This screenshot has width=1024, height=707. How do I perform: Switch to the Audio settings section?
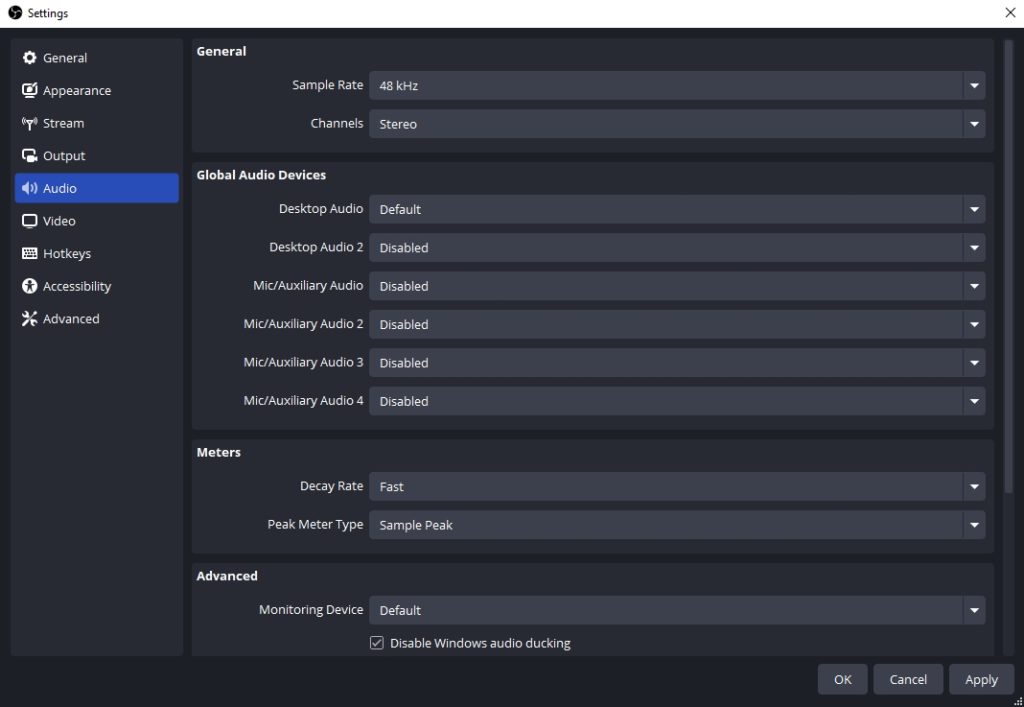(60, 188)
